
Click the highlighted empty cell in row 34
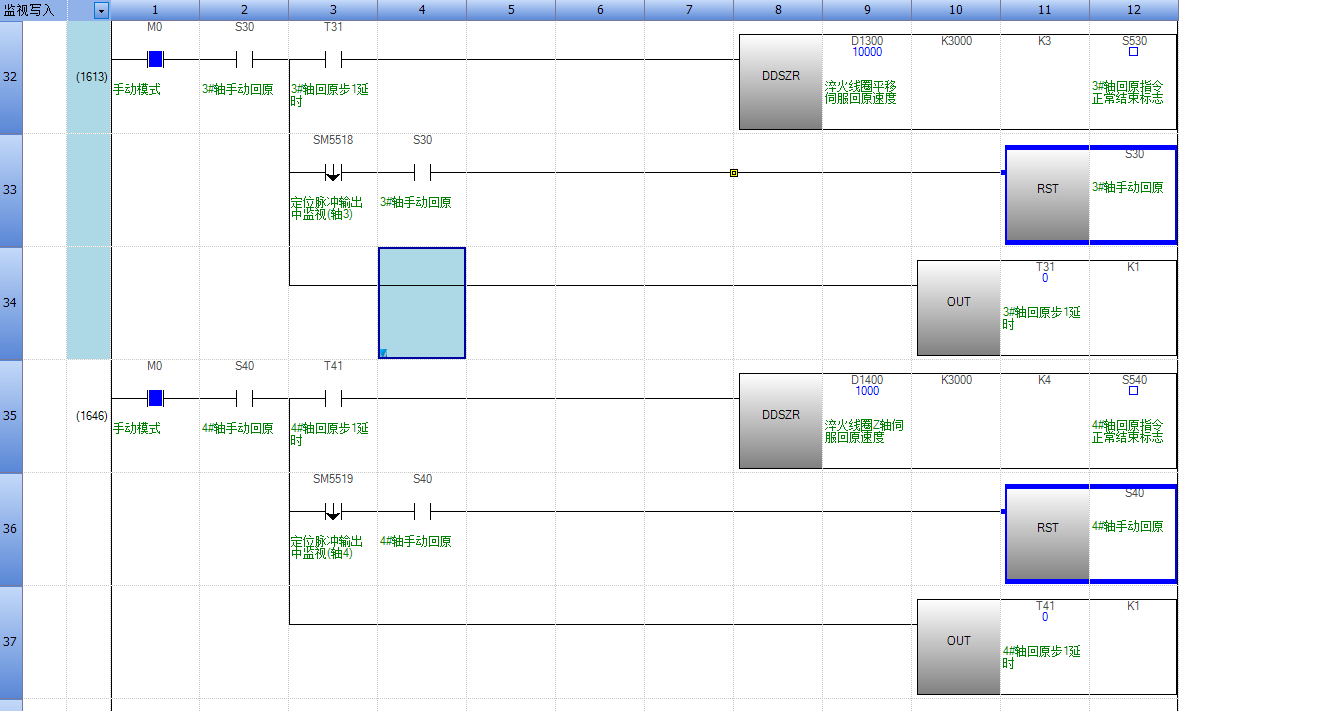point(422,303)
